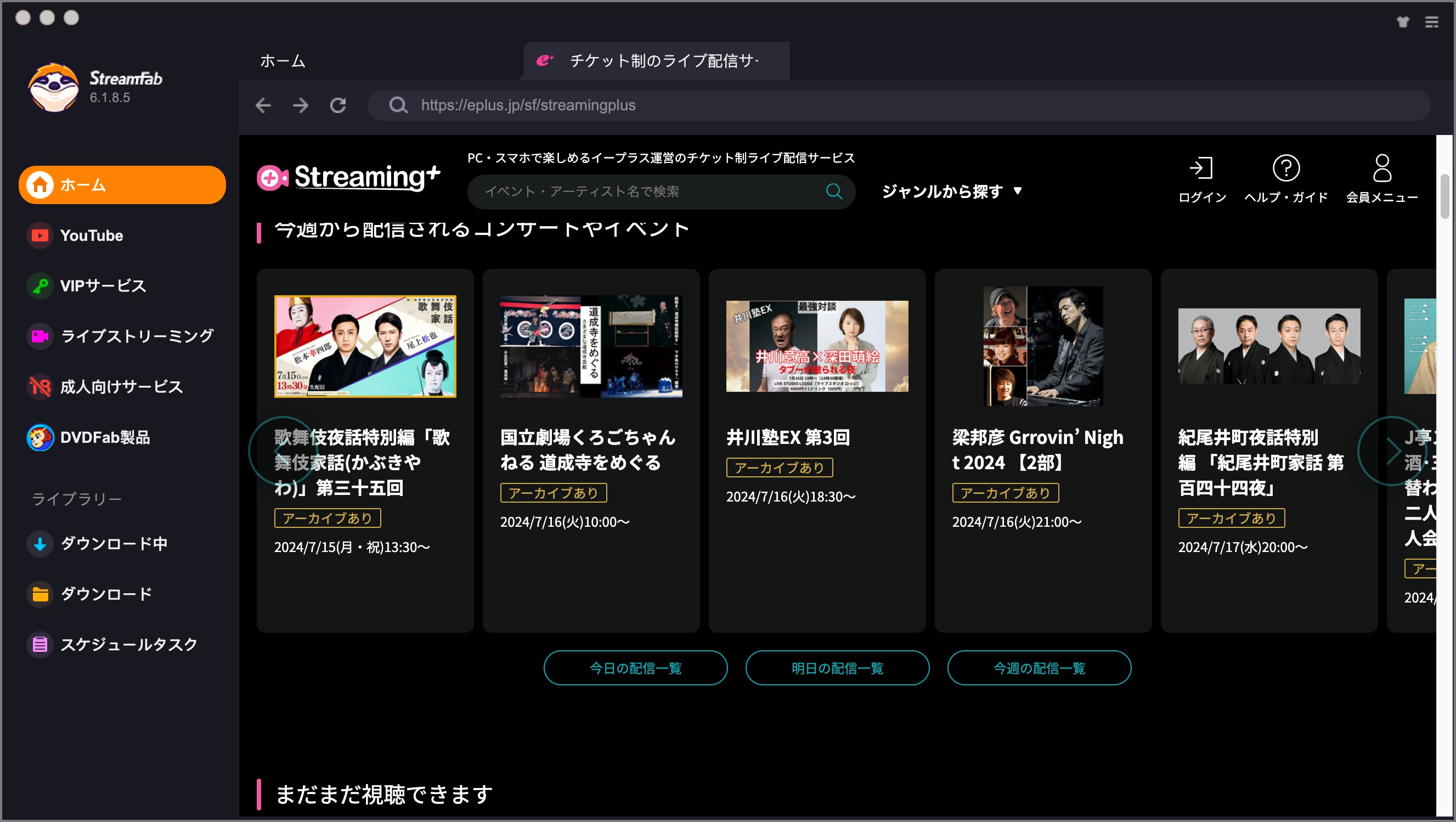1456x822 pixels.
Task: Click the address bar magnifier icon
Action: [x=398, y=105]
